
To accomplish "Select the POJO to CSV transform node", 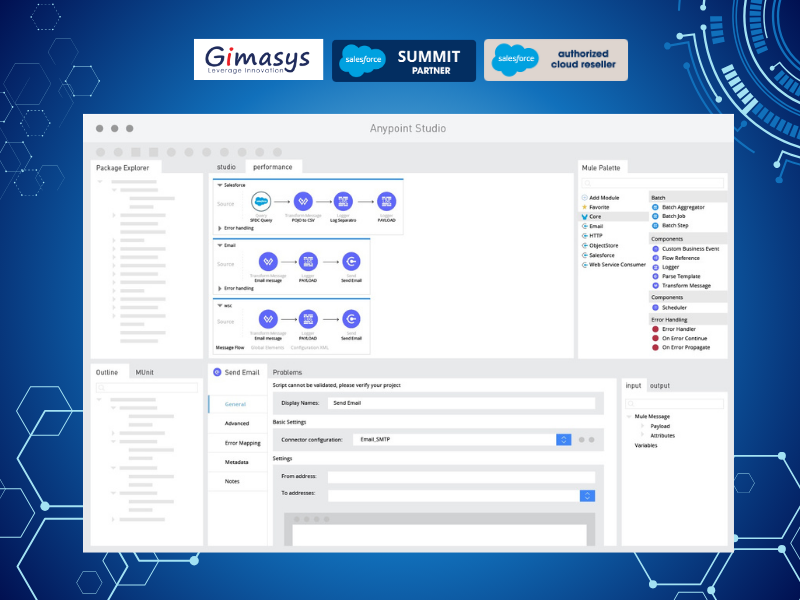I will point(305,201).
